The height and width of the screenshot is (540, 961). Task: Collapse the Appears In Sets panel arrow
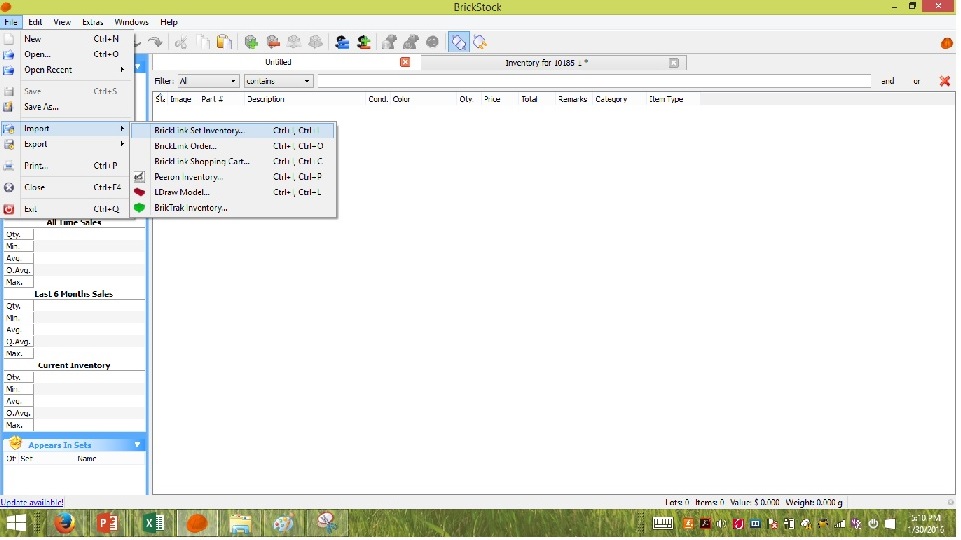click(x=137, y=445)
